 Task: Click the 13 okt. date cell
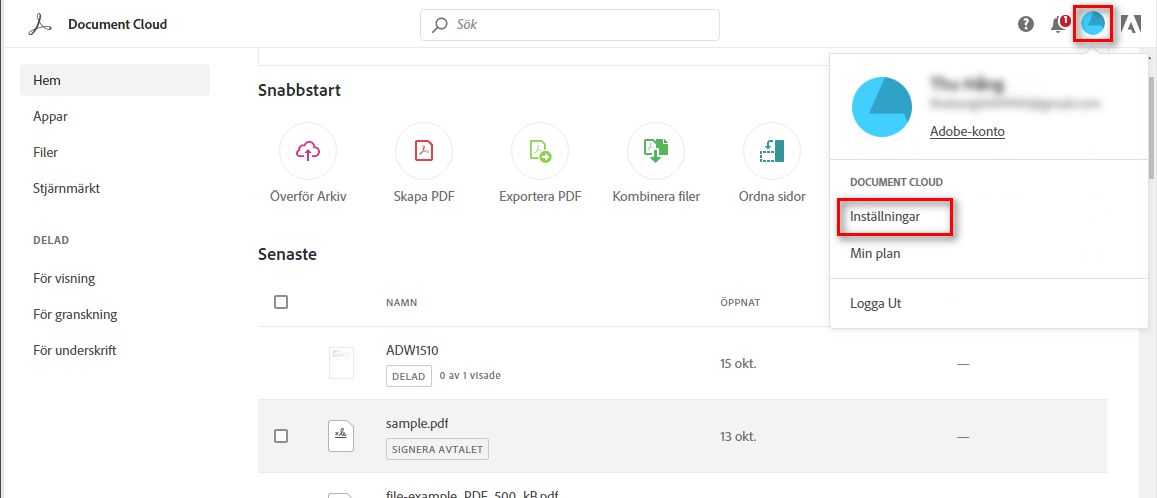tap(739, 436)
